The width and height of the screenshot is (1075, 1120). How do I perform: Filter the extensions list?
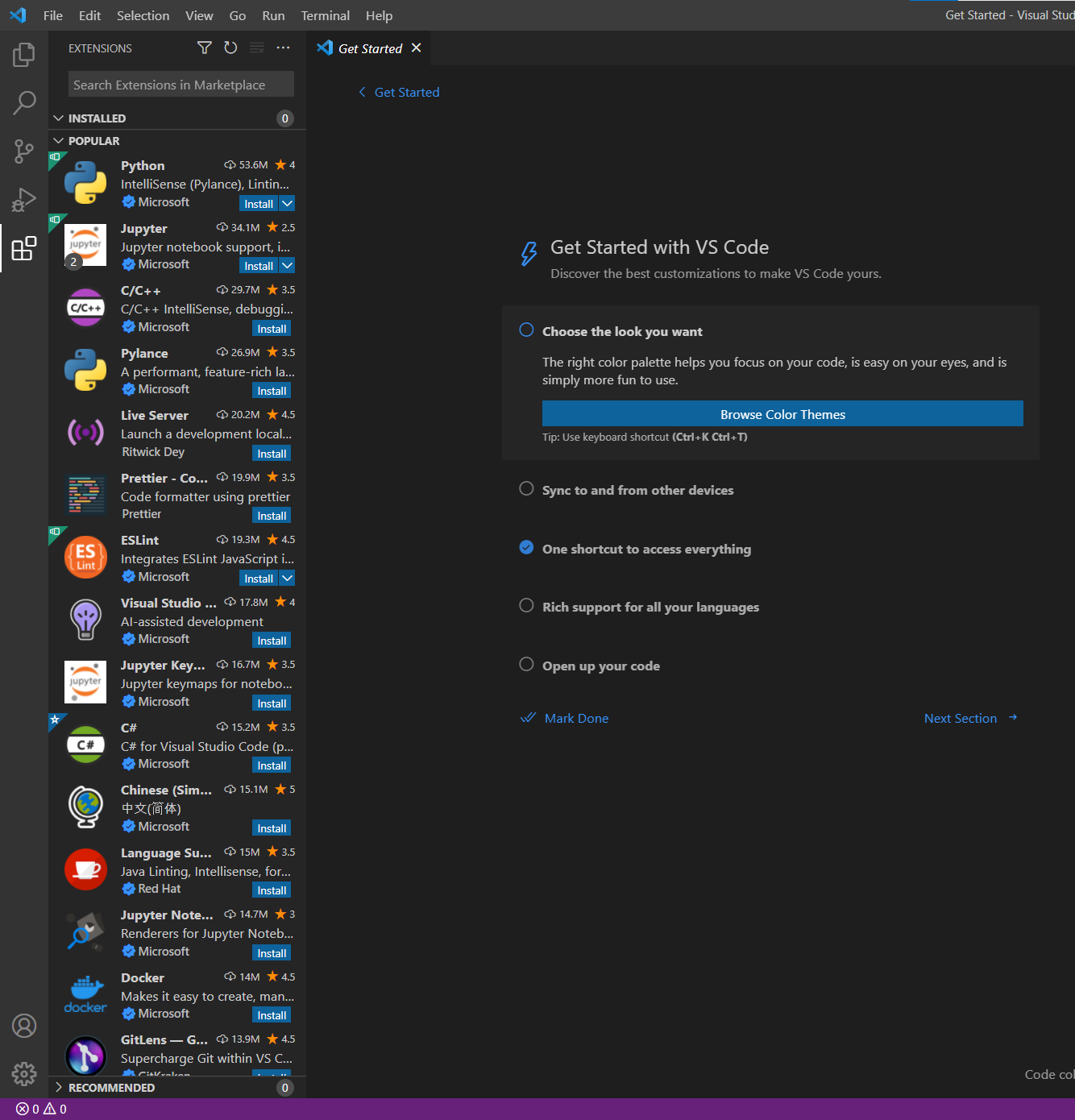click(204, 48)
